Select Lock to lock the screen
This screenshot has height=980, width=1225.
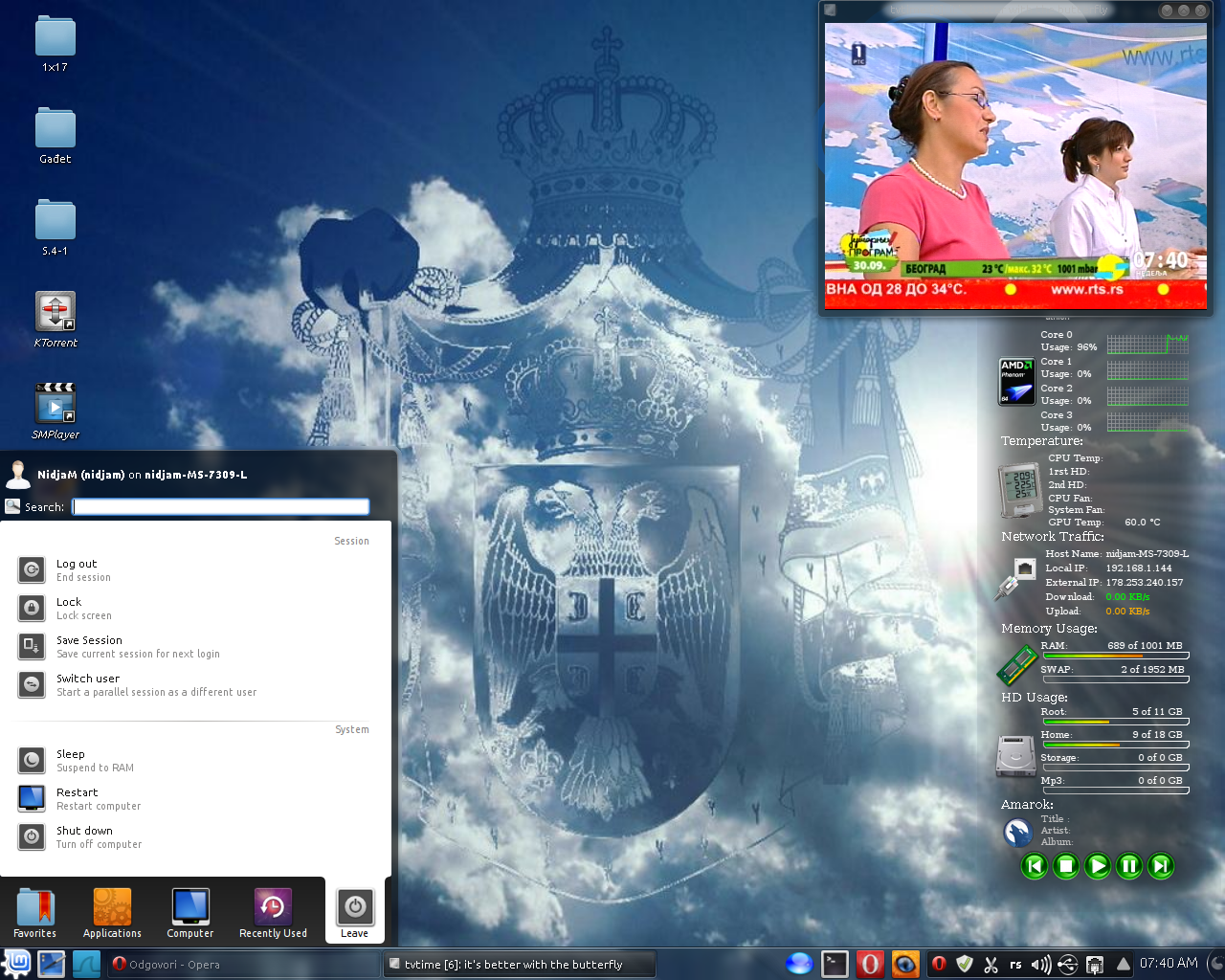[196, 609]
